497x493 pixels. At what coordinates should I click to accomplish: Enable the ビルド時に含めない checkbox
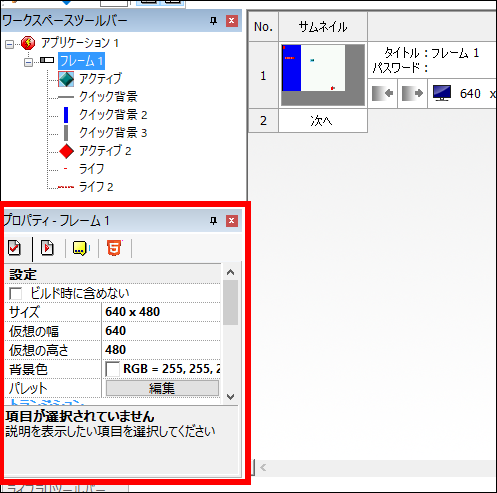16,293
